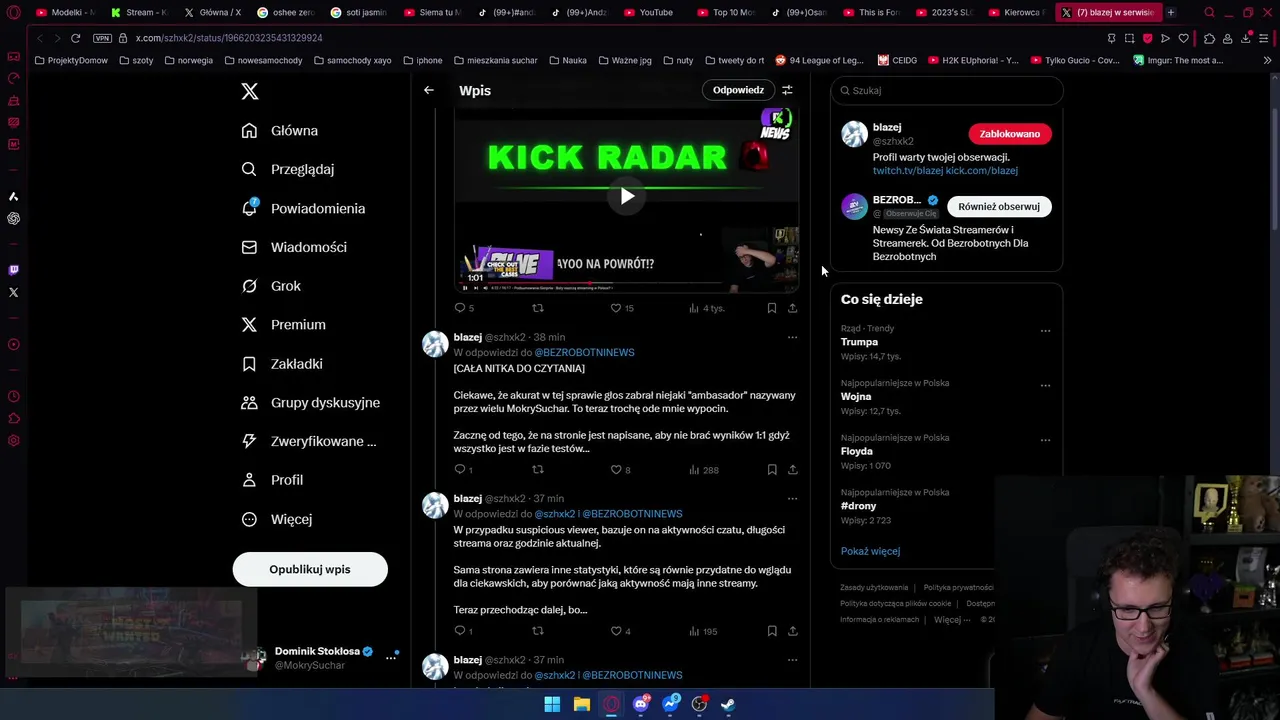This screenshot has width=1280, height=720.
Task: Share the KICK RADAR video post
Action: tap(792, 308)
